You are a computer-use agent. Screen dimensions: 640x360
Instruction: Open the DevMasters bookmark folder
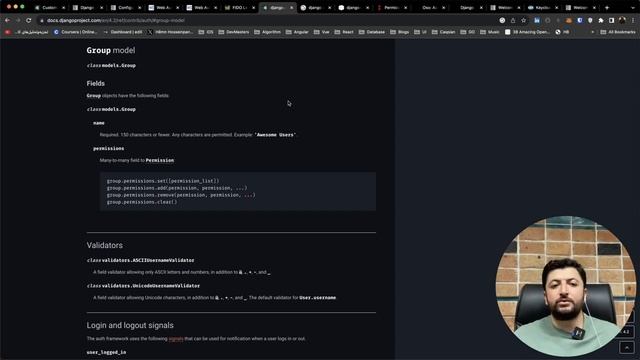tap(233, 32)
